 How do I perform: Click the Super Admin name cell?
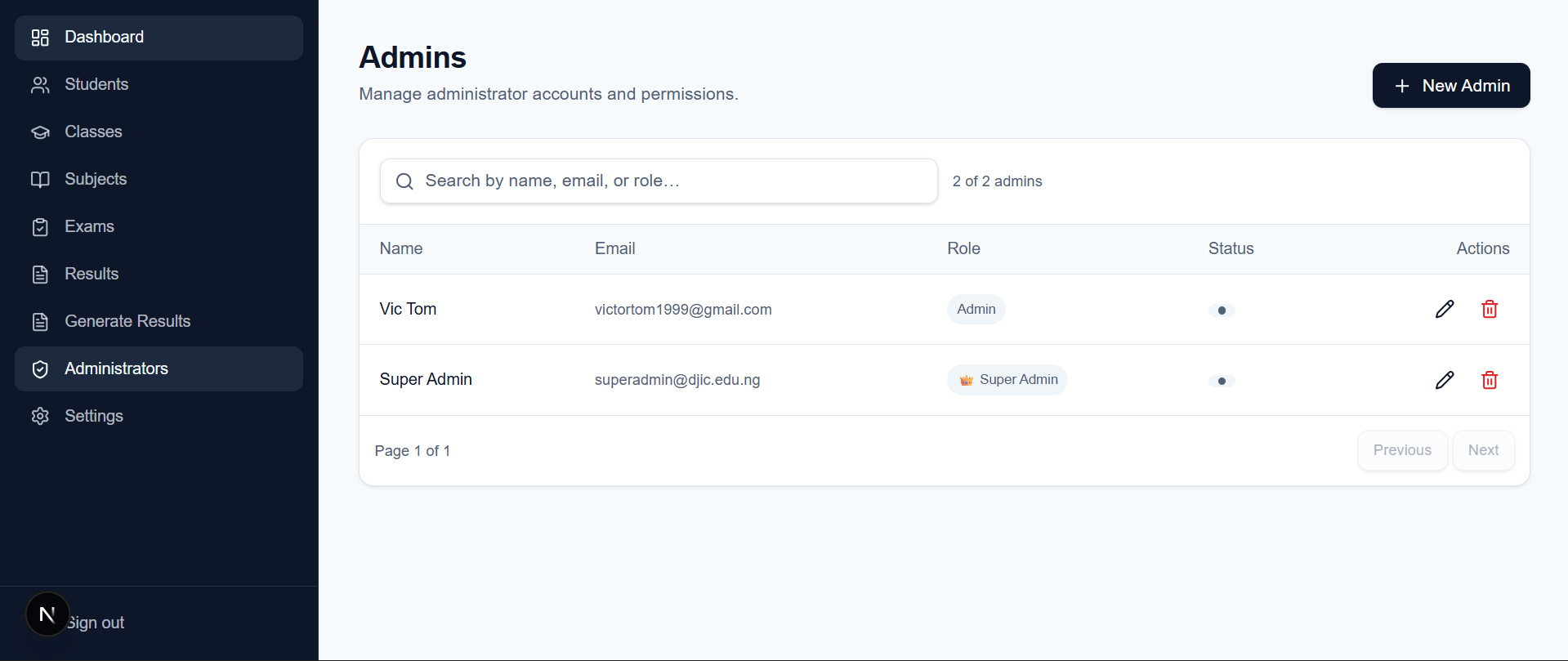[426, 379]
